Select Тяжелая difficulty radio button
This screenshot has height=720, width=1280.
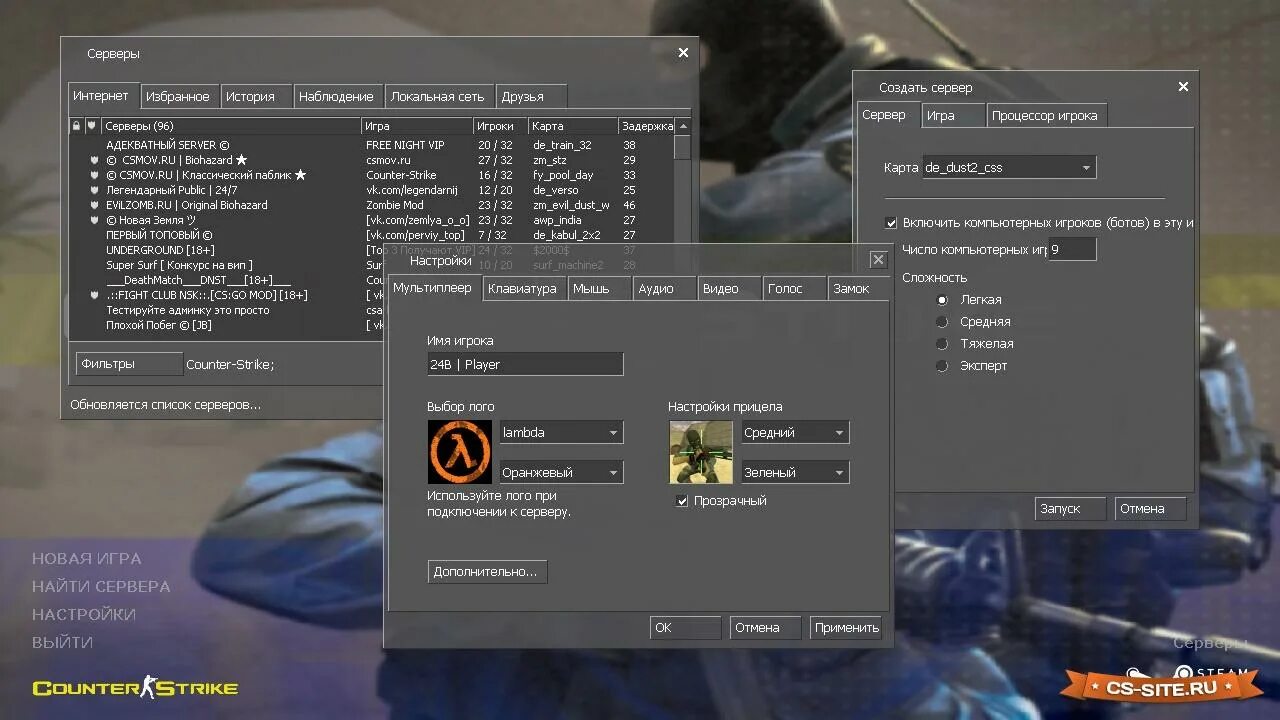942,344
